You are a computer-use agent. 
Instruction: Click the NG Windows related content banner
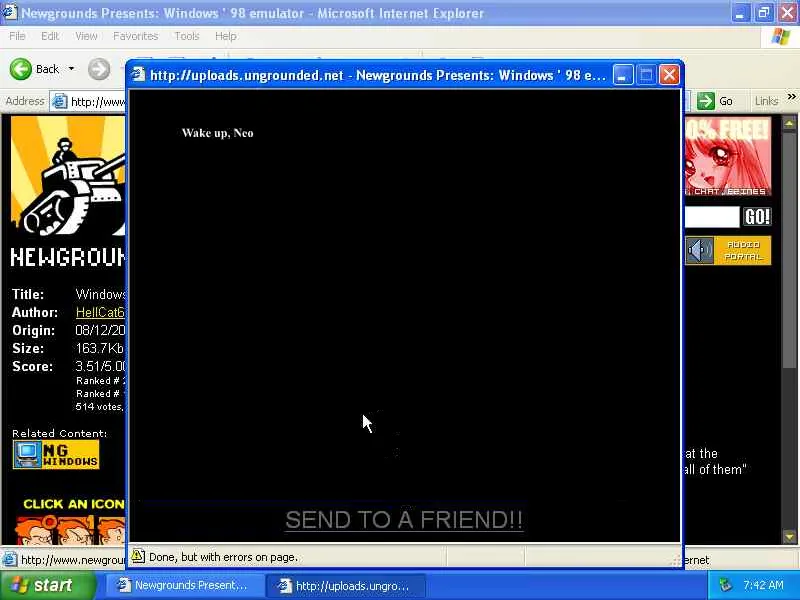coord(56,455)
